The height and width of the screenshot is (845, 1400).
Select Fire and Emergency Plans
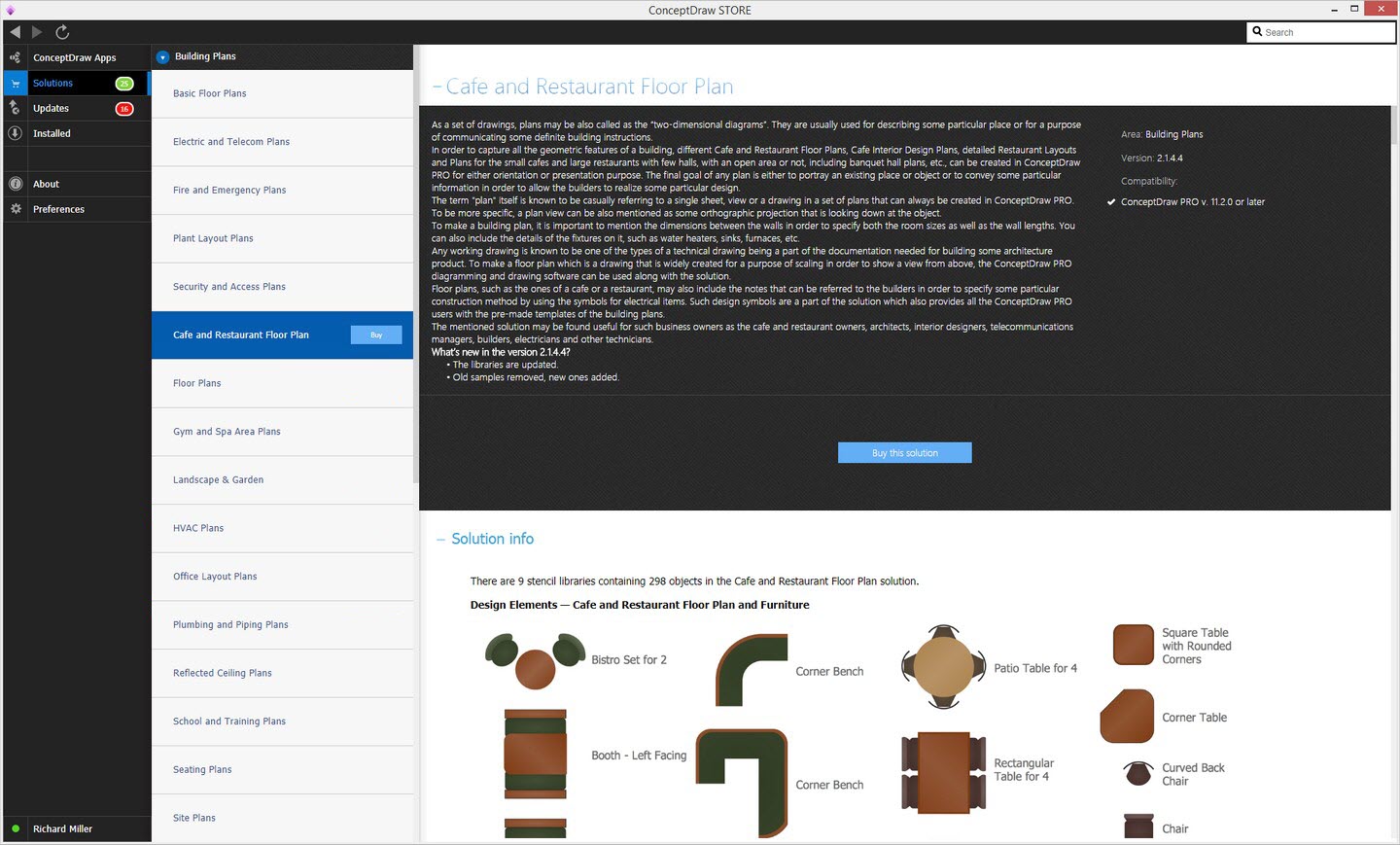coord(282,191)
